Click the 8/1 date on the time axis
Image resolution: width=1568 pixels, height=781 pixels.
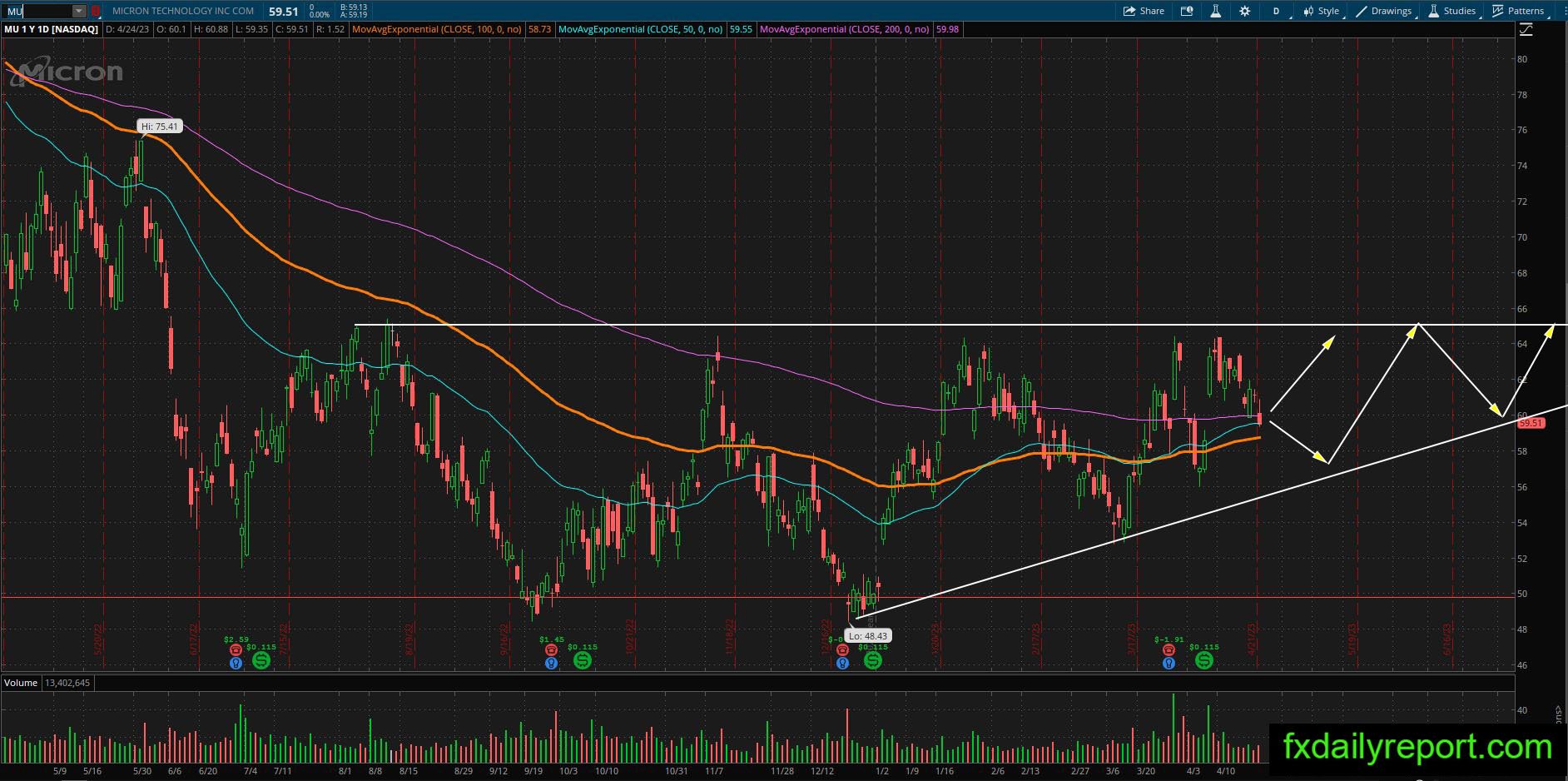click(345, 771)
